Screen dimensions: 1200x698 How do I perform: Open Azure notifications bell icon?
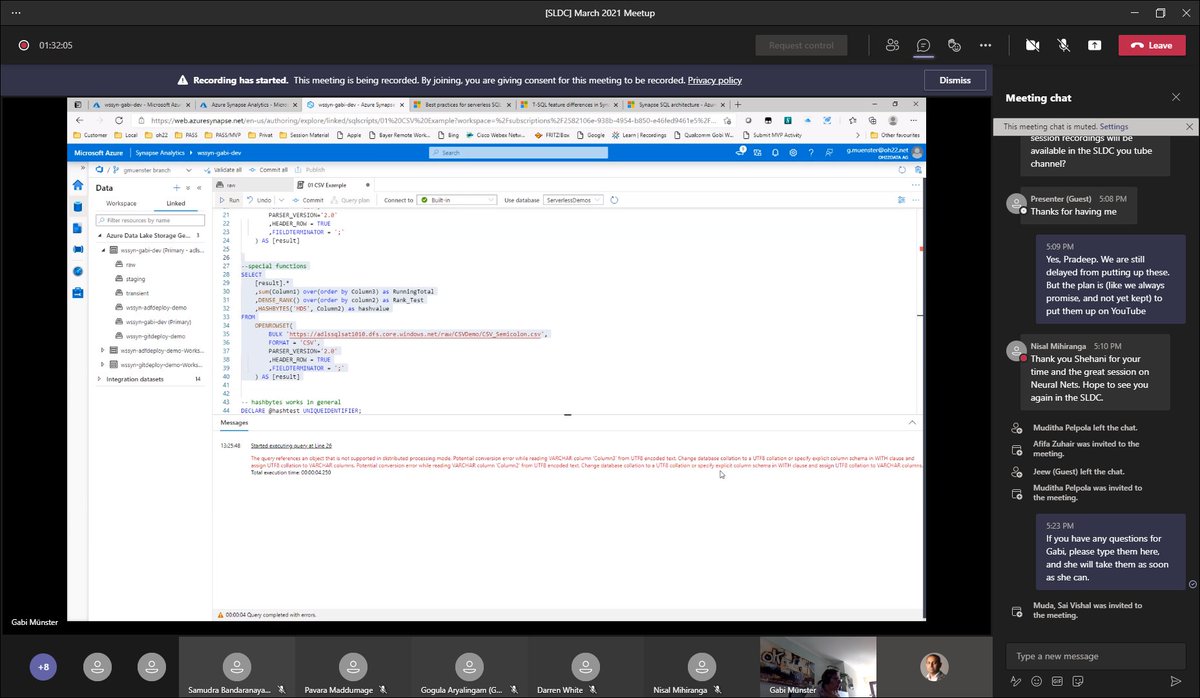[x=775, y=152]
